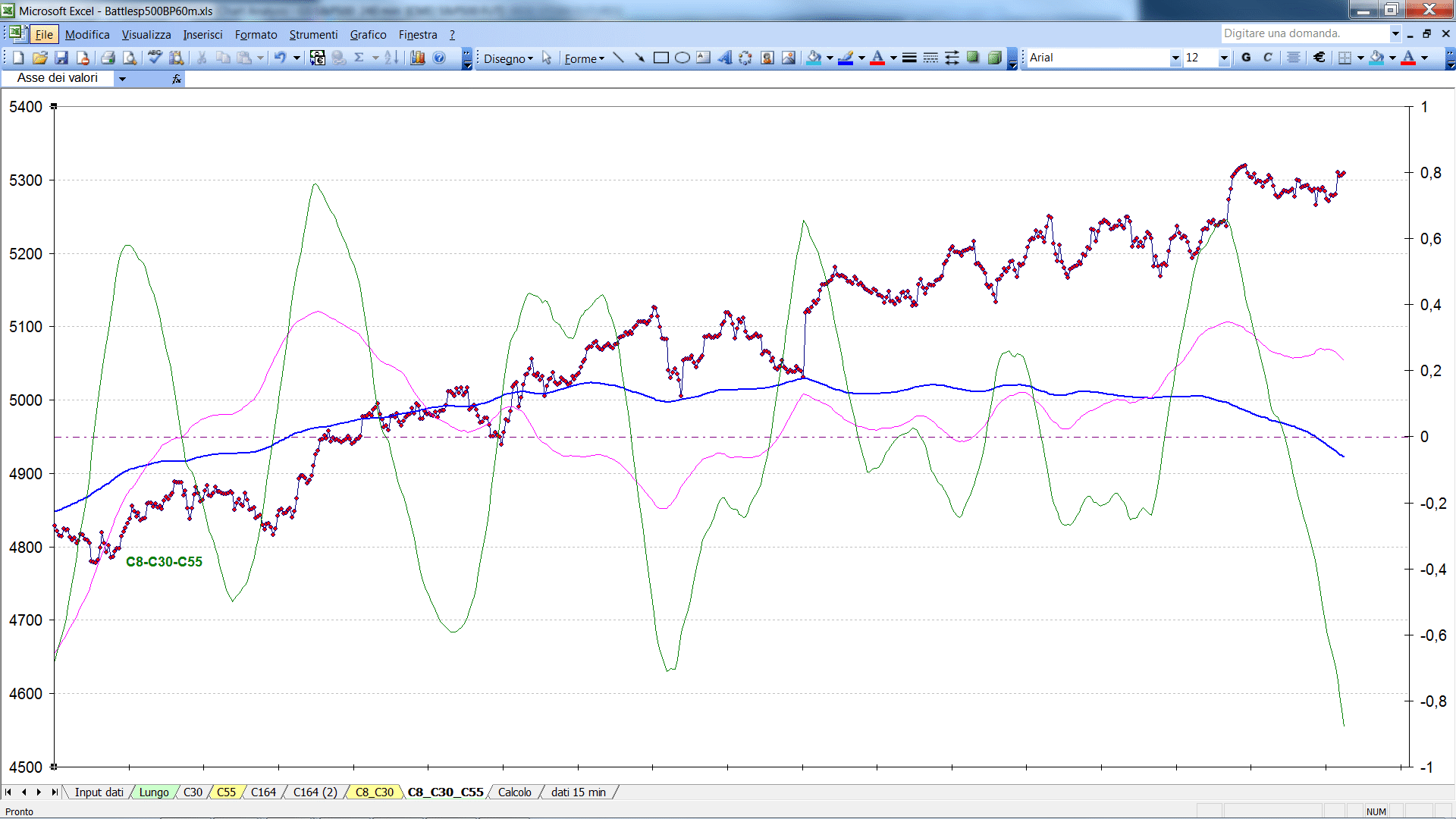Click the Open file folder icon
The width and height of the screenshot is (1456, 819).
coord(40,58)
